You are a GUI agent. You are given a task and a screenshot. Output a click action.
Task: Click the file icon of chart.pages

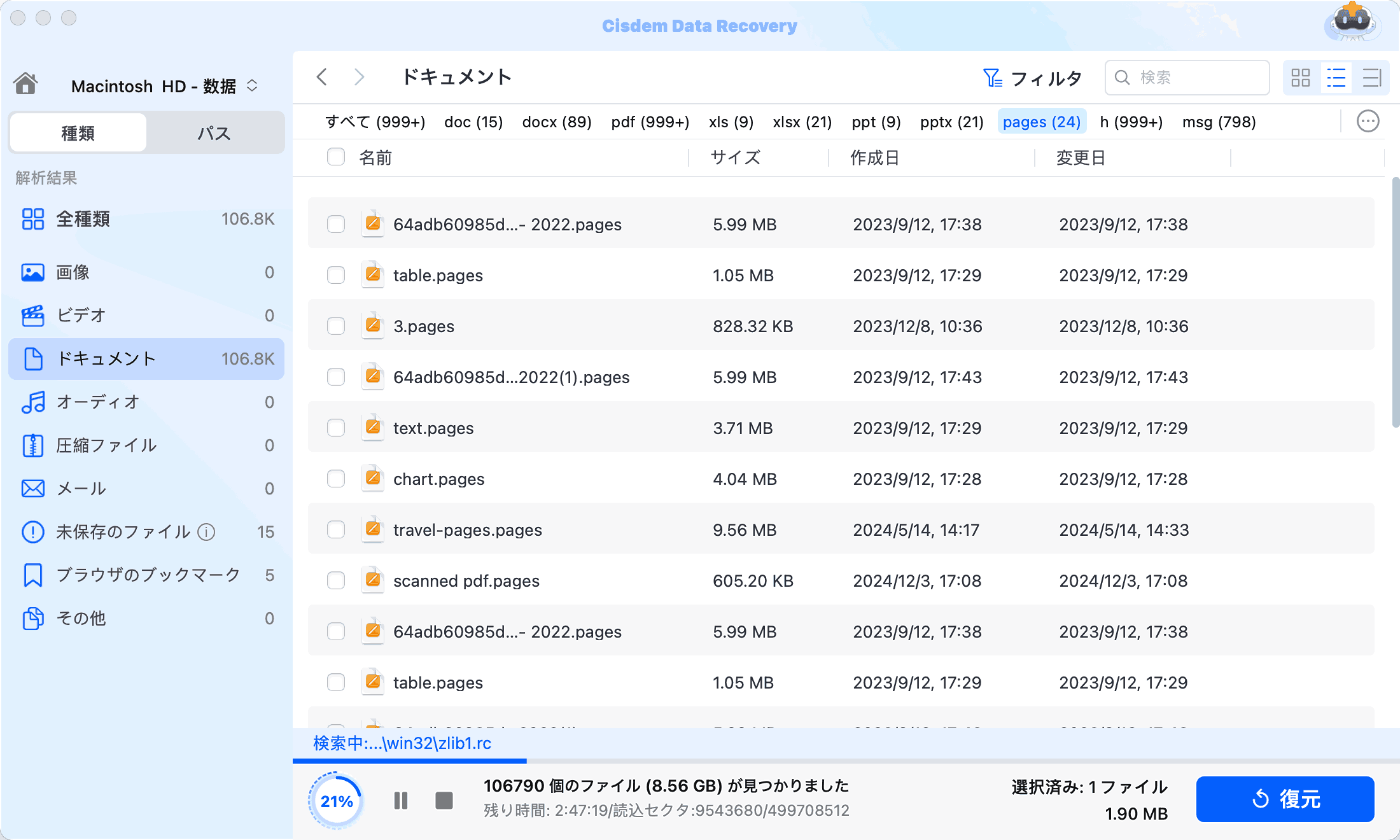pyautogui.click(x=373, y=479)
